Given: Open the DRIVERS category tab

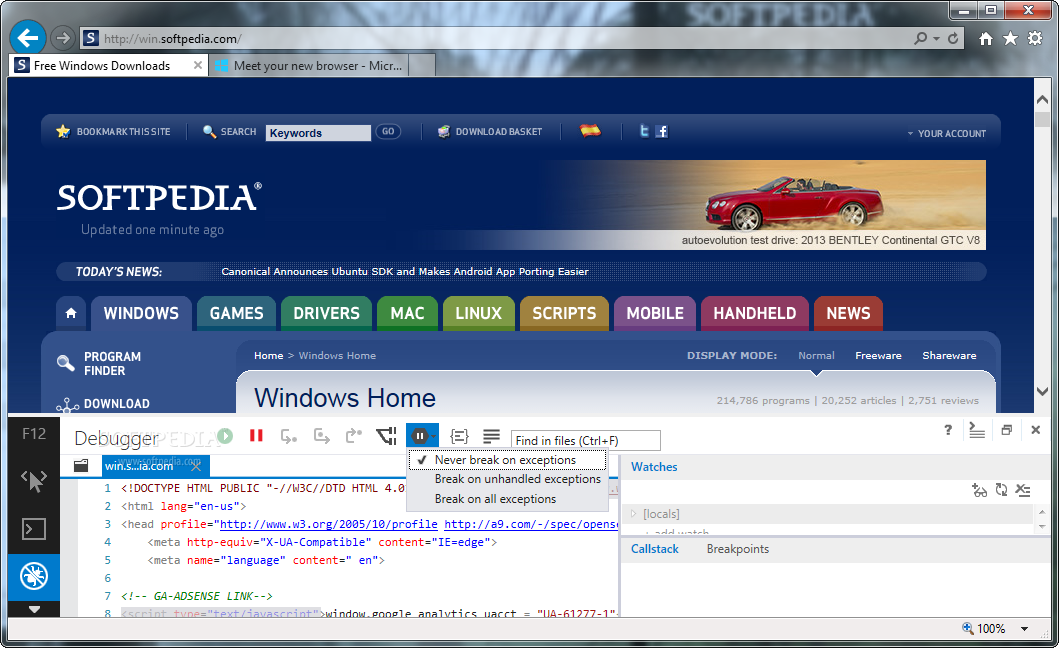Looking at the screenshot, I should coord(326,313).
